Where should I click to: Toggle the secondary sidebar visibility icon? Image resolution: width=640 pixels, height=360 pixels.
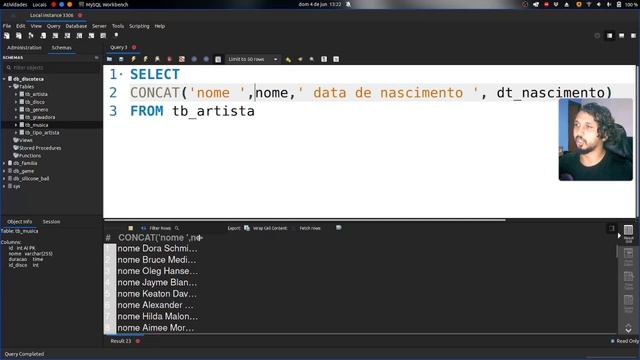coord(633,36)
